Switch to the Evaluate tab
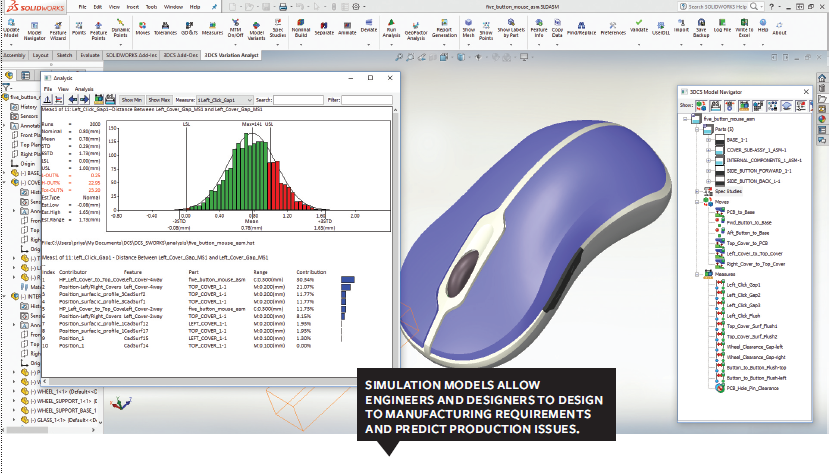The image size is (833, 473). click(x=90, y=55)
